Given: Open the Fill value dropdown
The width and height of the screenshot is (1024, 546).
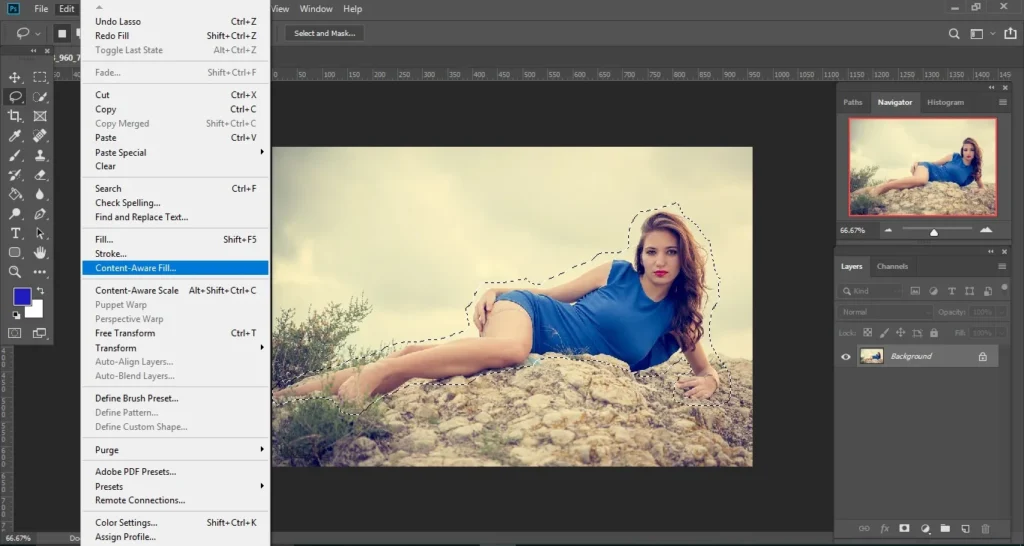Looking at the screenshot, I should [1002, 333].
